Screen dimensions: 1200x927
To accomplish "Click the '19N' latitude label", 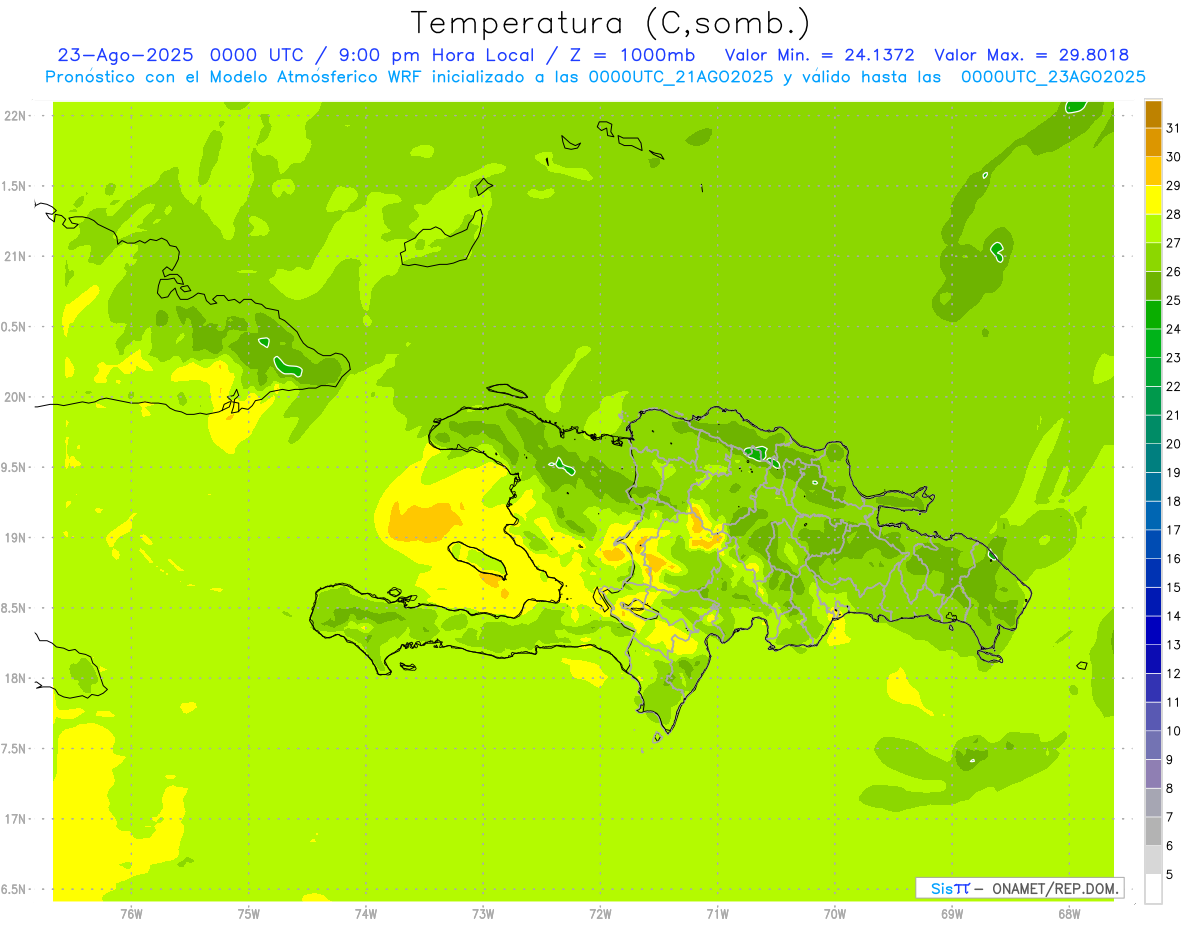I will (x=15, y=537).
